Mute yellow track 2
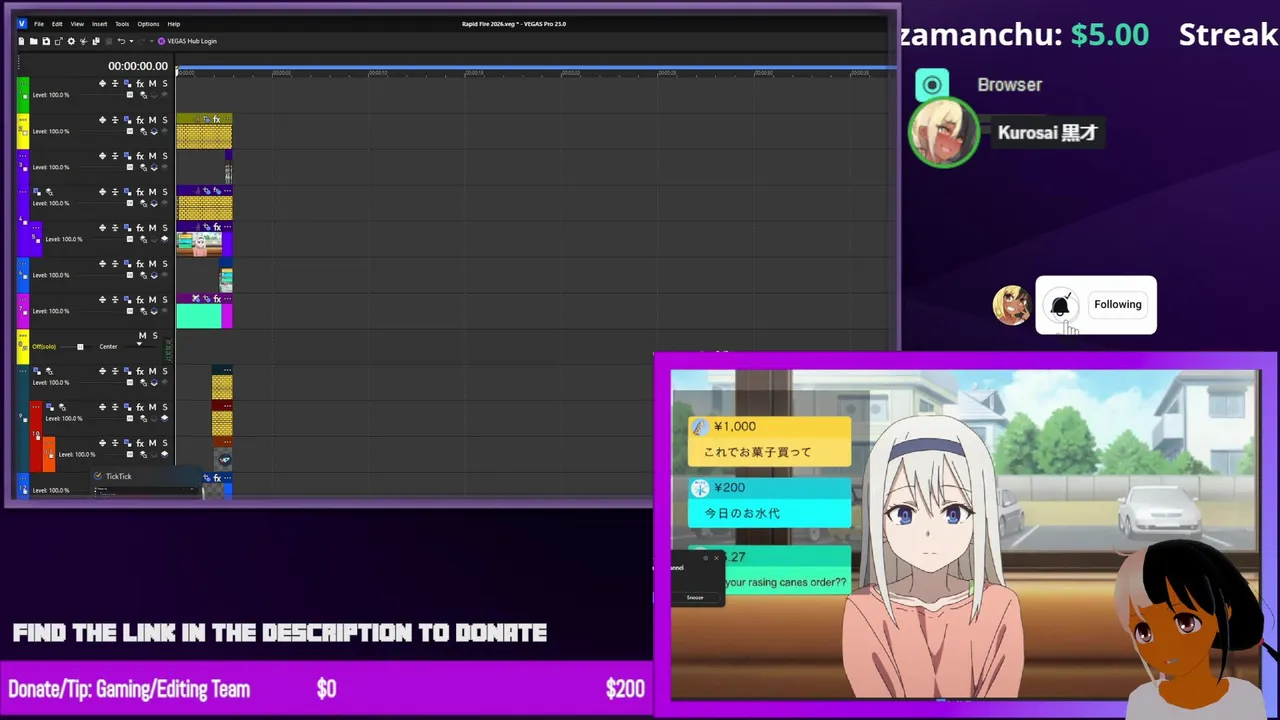1280x720 pixels. pos(152,120)
